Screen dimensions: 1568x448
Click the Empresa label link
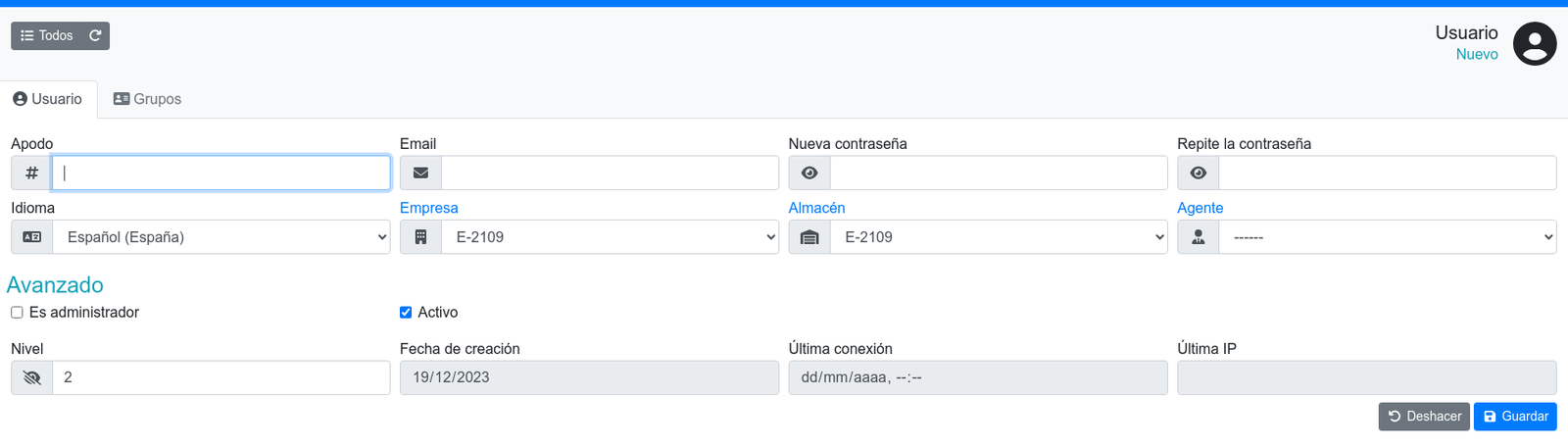[x=429, y=208]
